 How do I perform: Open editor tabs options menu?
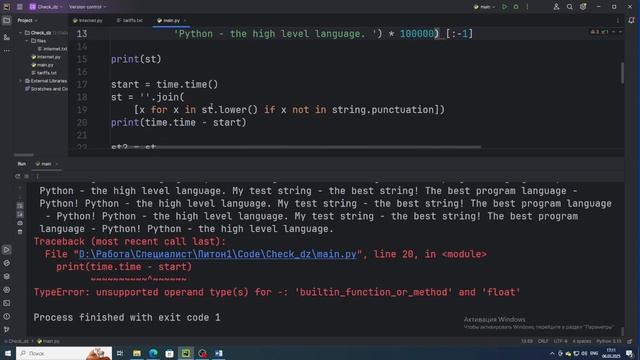click(x=618, y=20)
